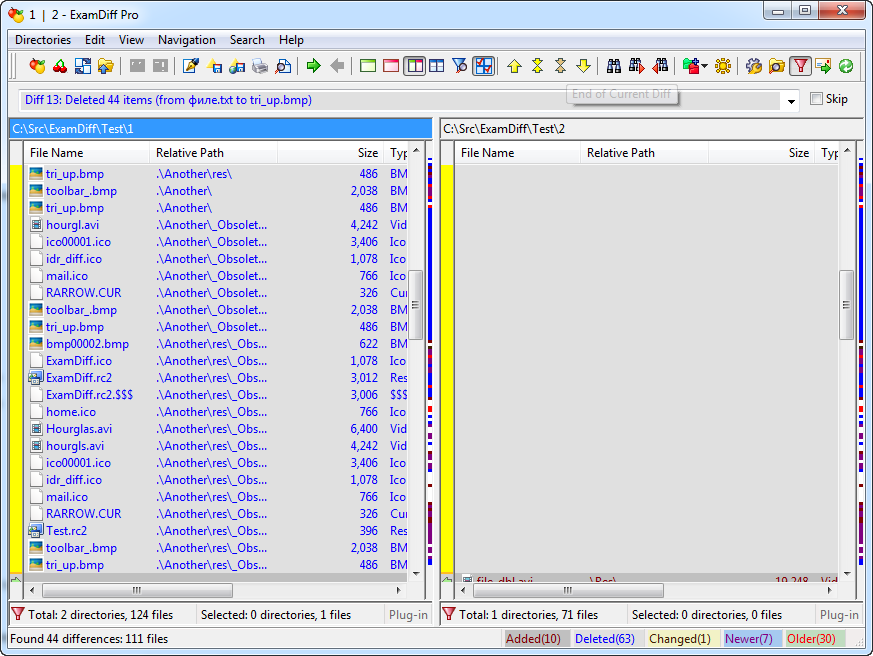Open the Help menu

[x=291, y=40]
